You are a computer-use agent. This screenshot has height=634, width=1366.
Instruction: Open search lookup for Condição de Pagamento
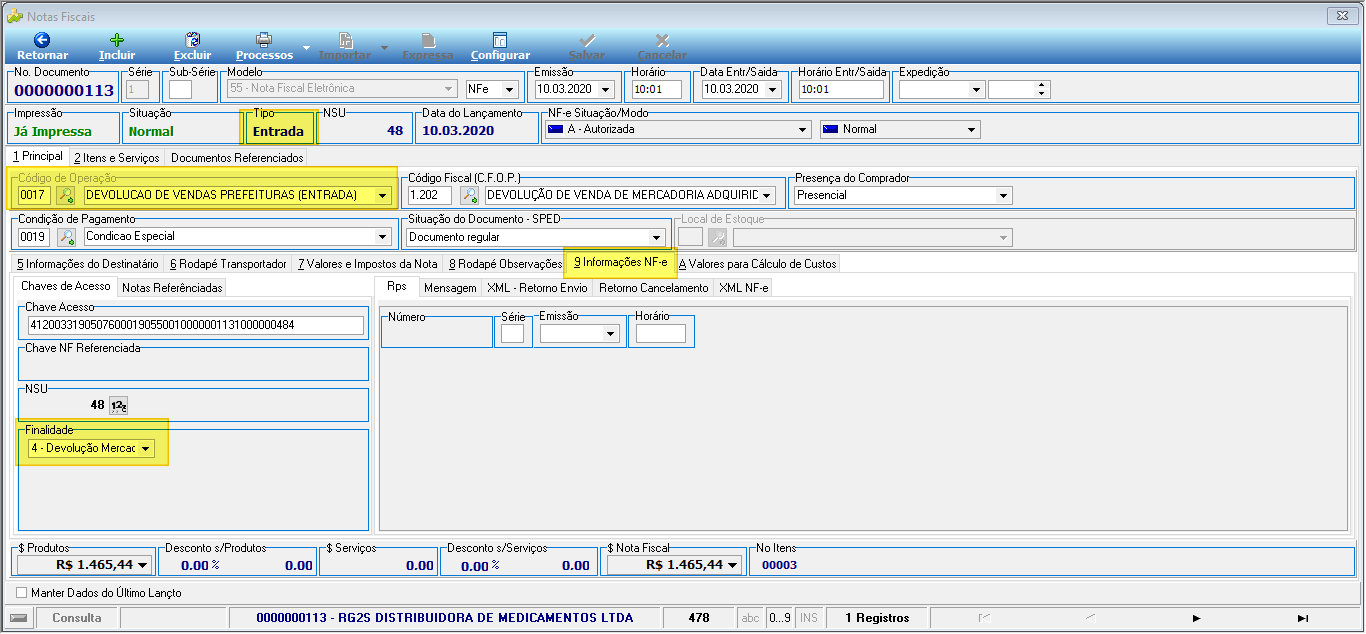coord(66,237)
